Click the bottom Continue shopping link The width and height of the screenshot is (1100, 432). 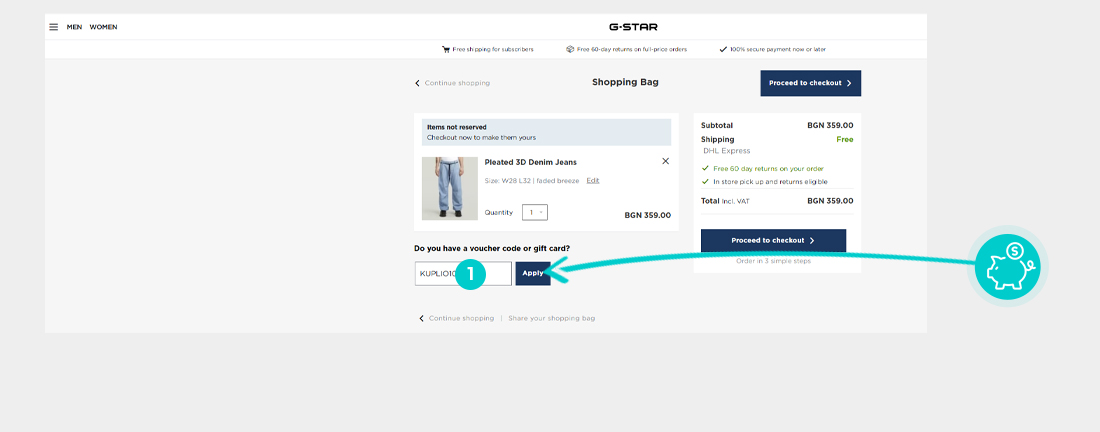pyautogui.click(x=461, y=318)
